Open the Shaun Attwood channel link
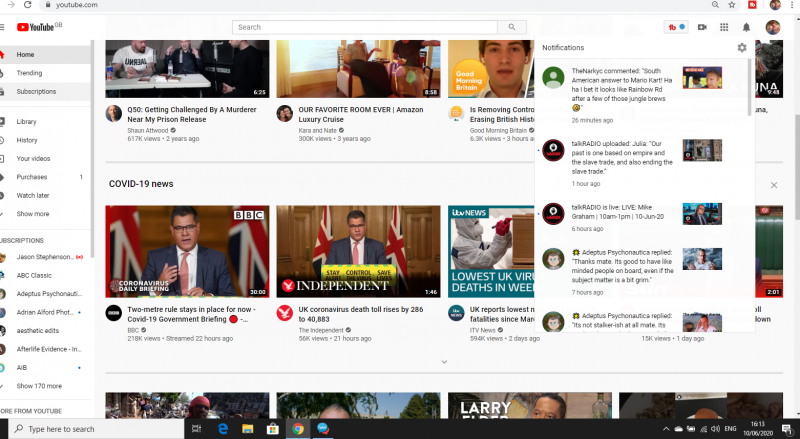 (149, 130)
